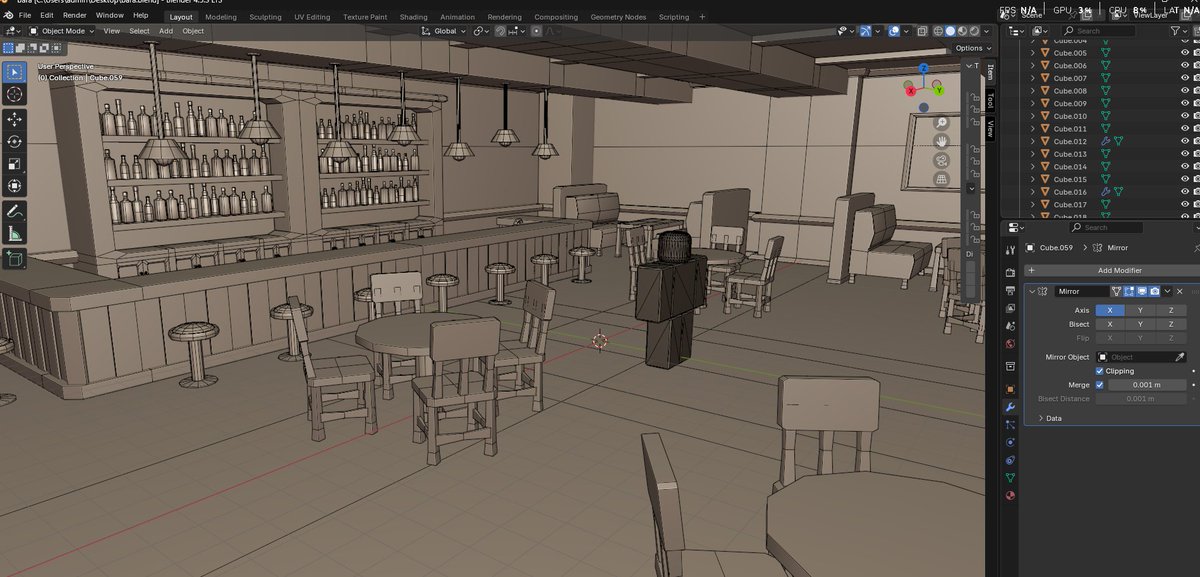Select the Rotate tool

point(15,141)
